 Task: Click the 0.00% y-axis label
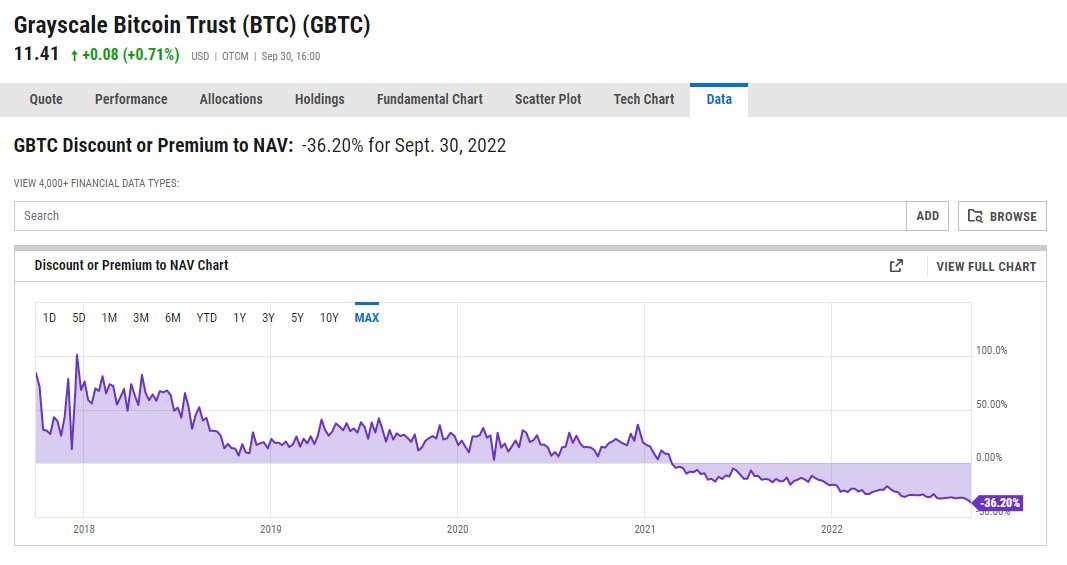(989, 457)
